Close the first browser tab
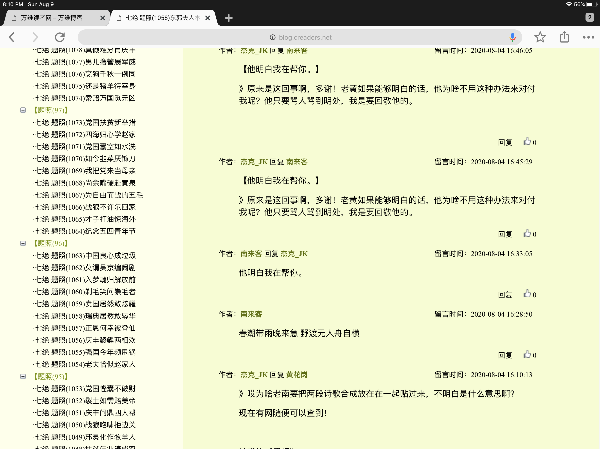This screenshot has width=600, height=449. click(103, 18)
